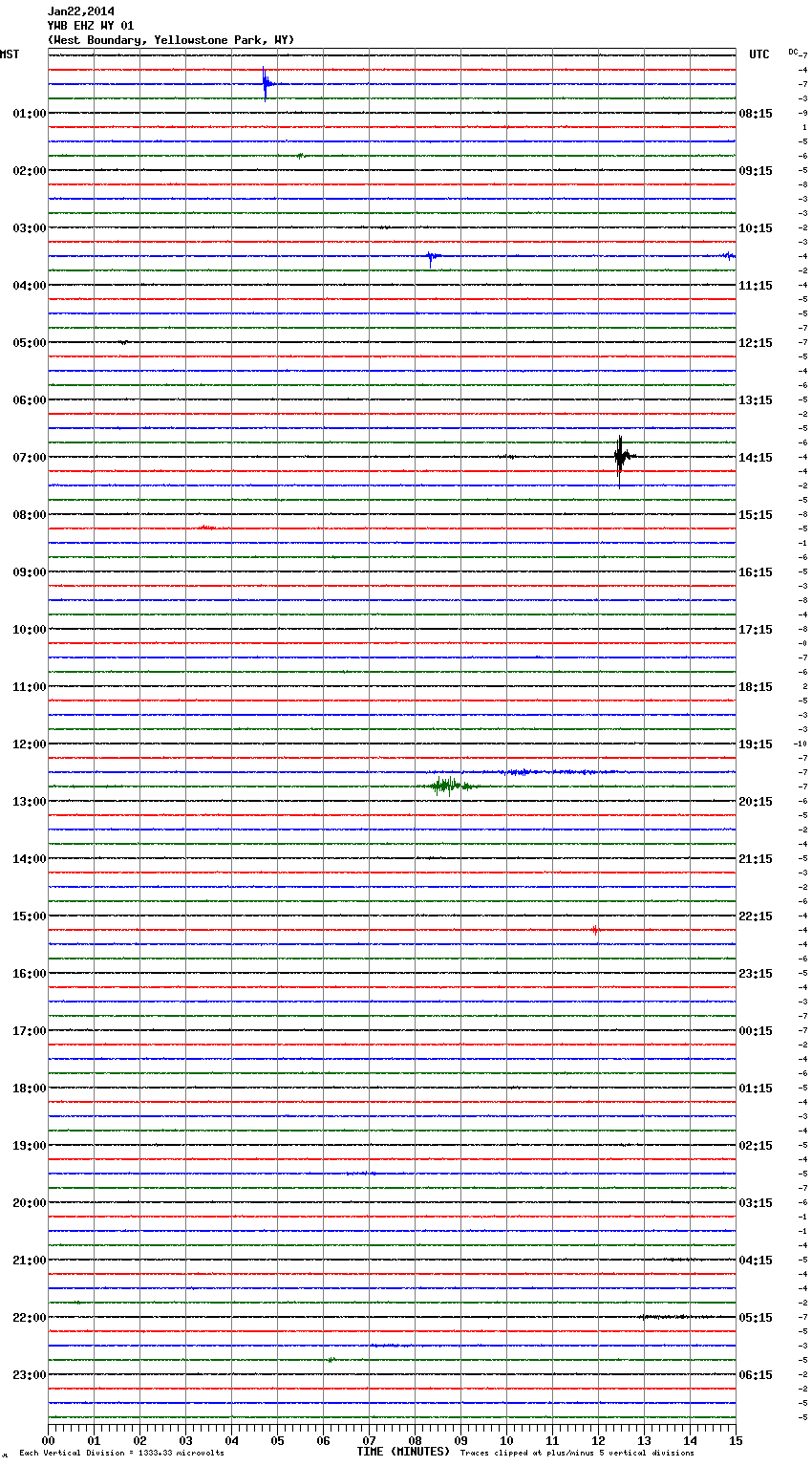Viewport: 812px width, 1466px height.
Task: Click minute '06' on bottom time axis
Action: (x=323, y=1440)
